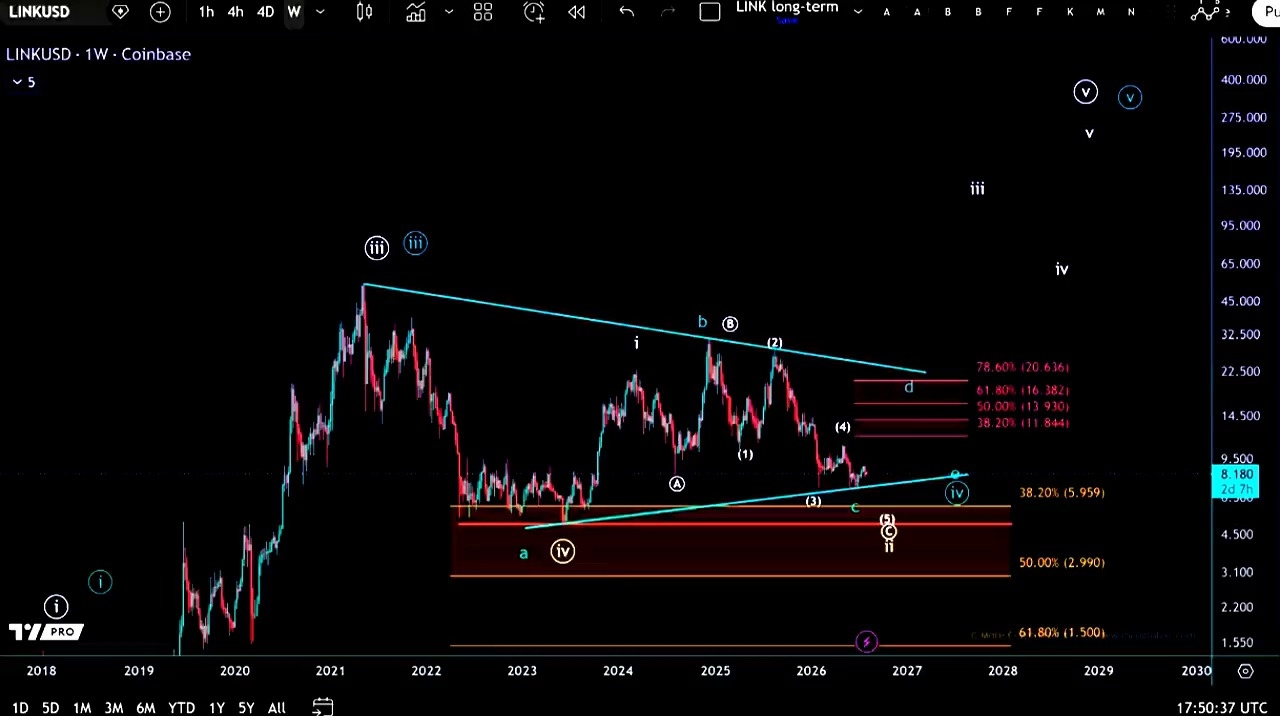The width and height of the screenshot is (1280, 716).
Task: Expand the favorite indicators dropdown arrow
Action: click(x=449, y=12)
